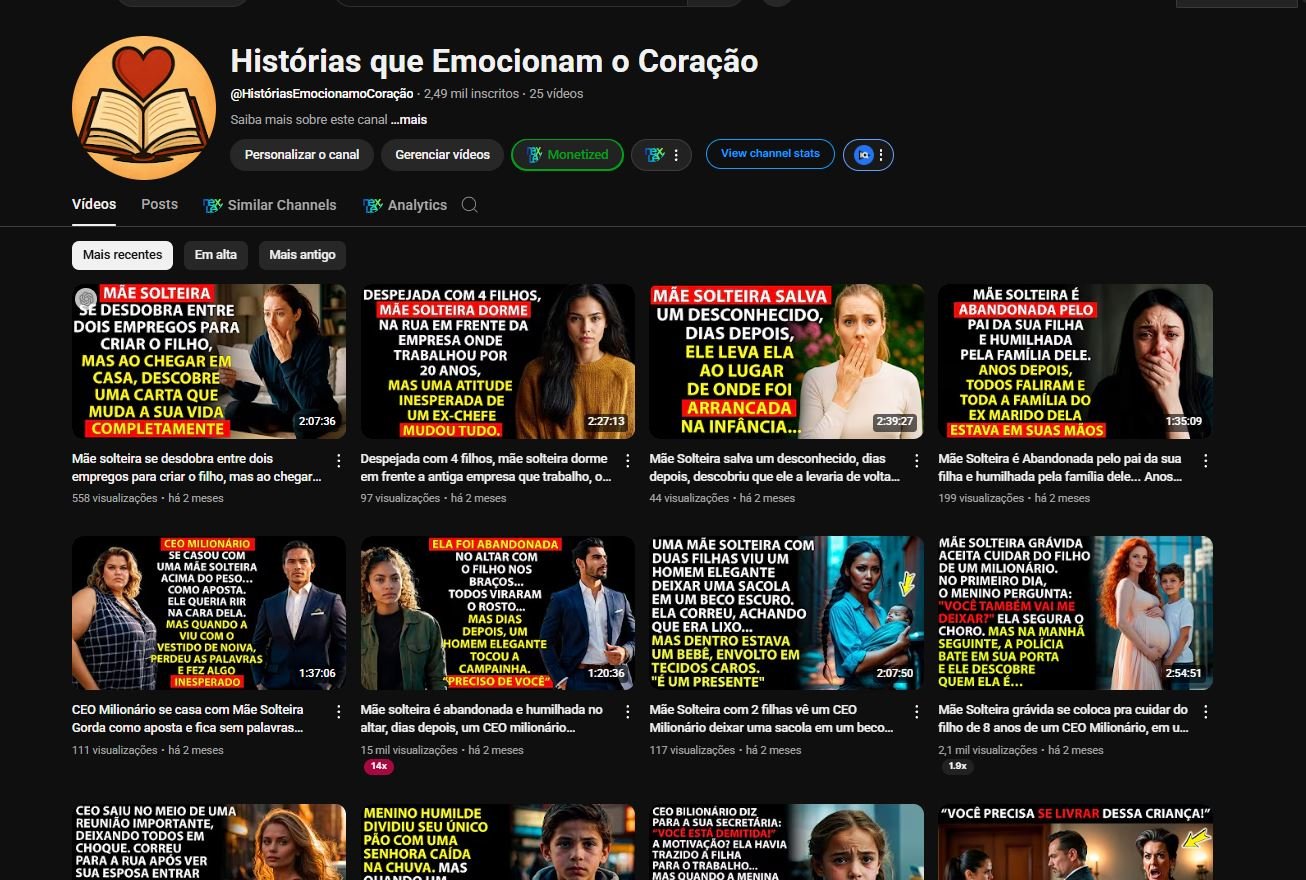The width and height of the screenshot is (1306, 880).
Task: Click title 'CEO Milionário se casa com Mãe Solteira'
Action: tap(188, 719)
